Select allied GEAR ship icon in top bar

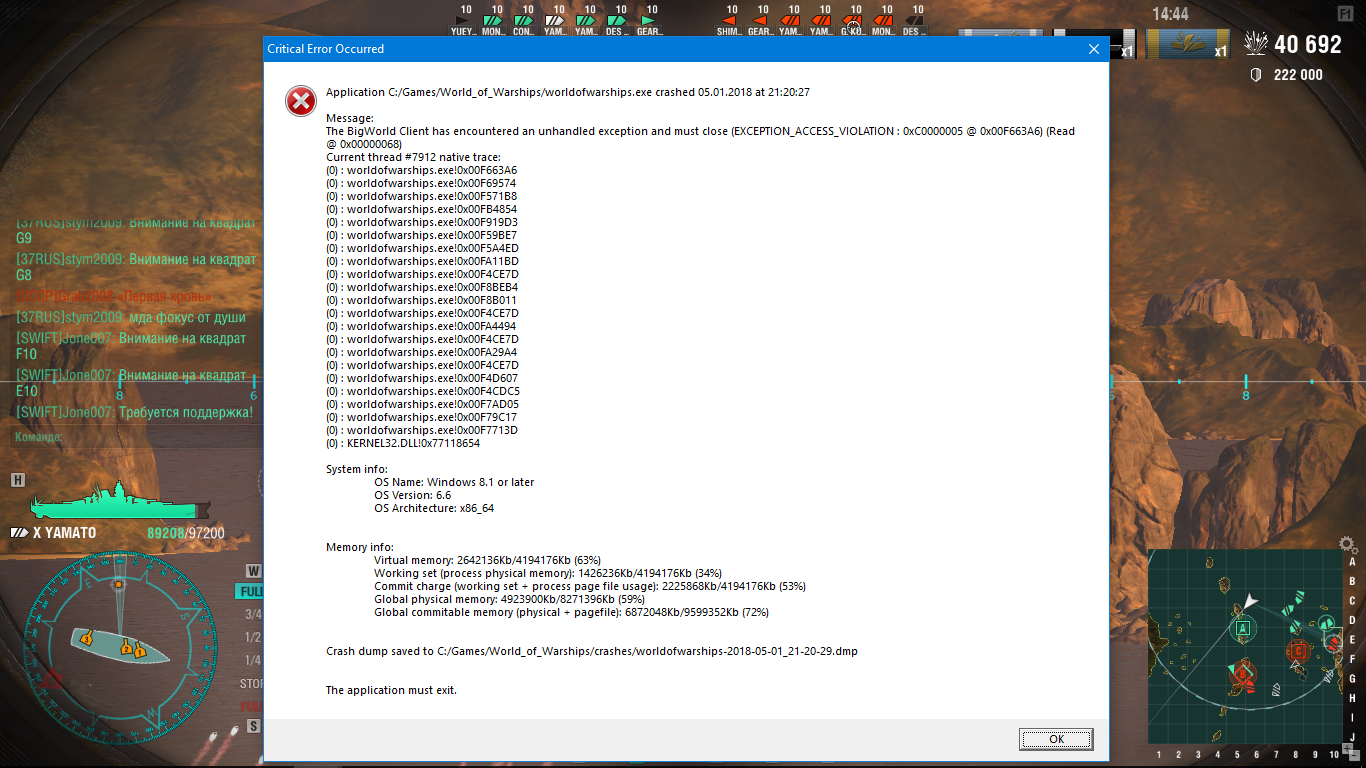(x=649, y=20)
